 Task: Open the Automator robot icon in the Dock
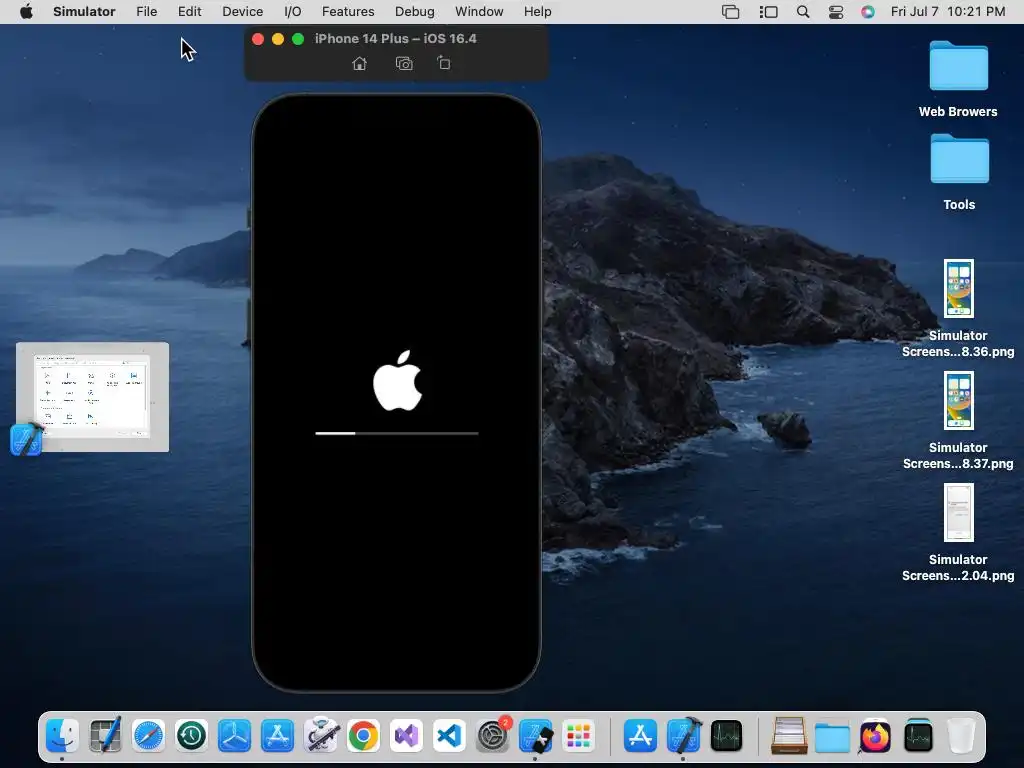click(x=321, y=736)
